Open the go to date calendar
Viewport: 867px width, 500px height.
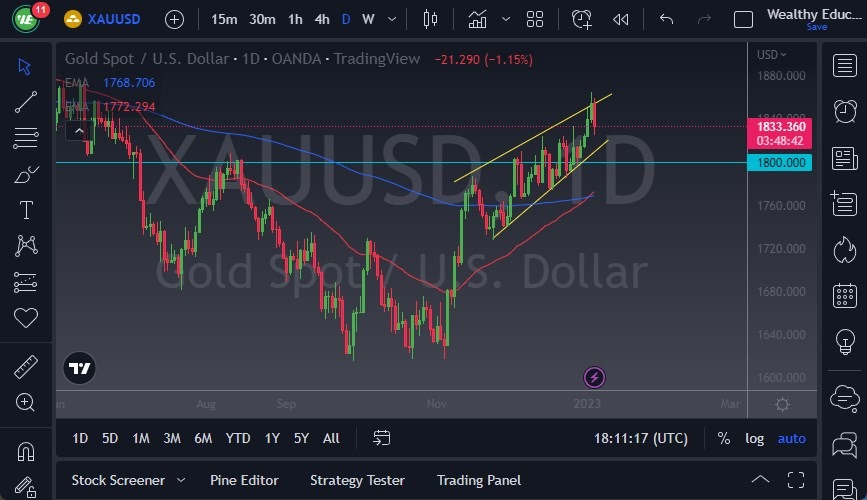382,438
